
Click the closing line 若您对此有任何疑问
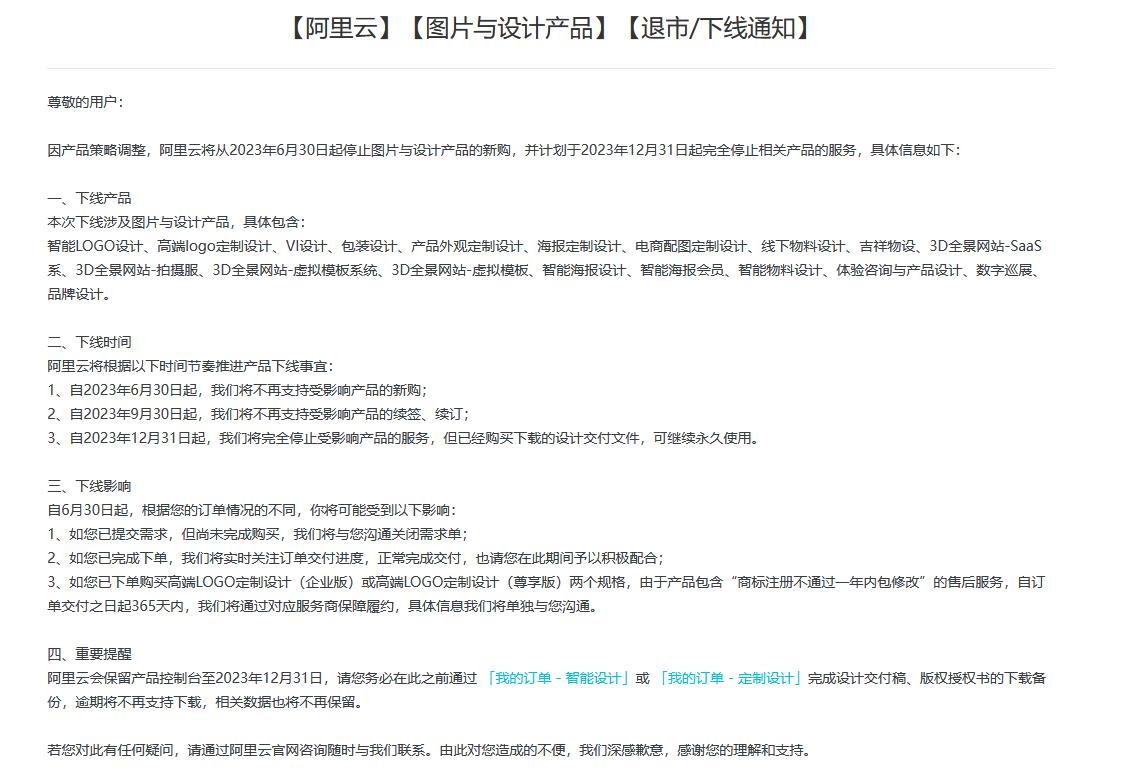(430, 750)
